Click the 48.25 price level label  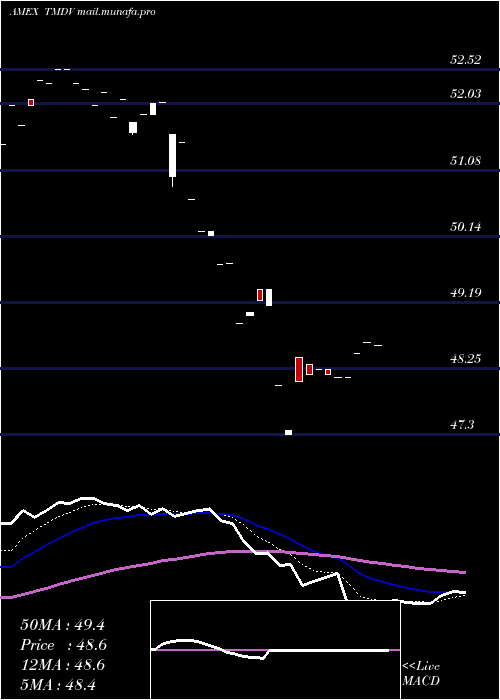pyautogui.click(x=466, y=359)
